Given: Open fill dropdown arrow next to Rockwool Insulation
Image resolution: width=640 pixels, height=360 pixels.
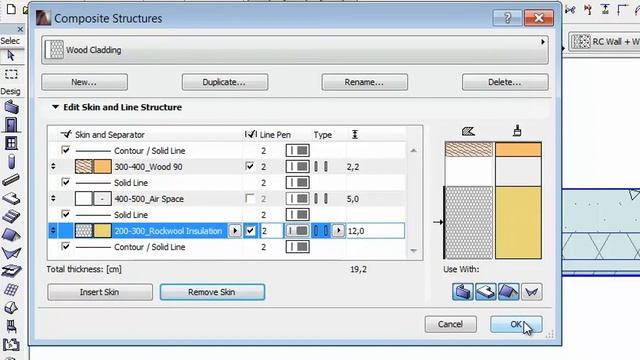Looking at the screenshot, I should pos(235,231).
